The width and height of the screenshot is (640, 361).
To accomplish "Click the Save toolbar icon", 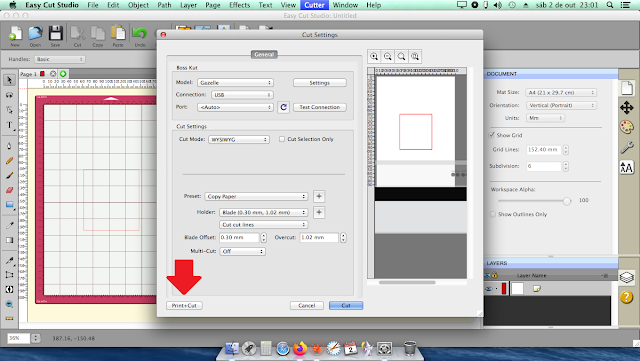I will (56, 33).
